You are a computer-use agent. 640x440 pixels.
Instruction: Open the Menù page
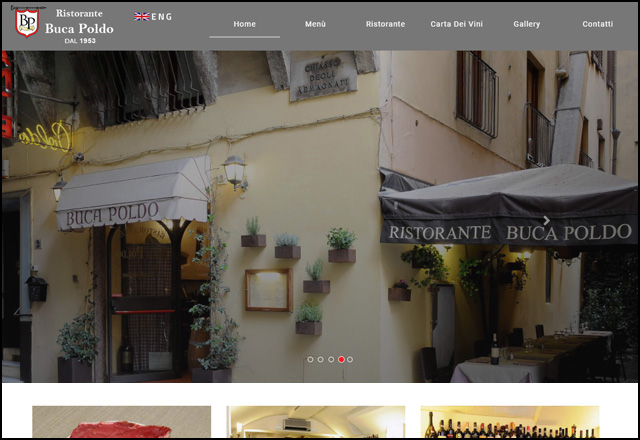click(315, 24)
